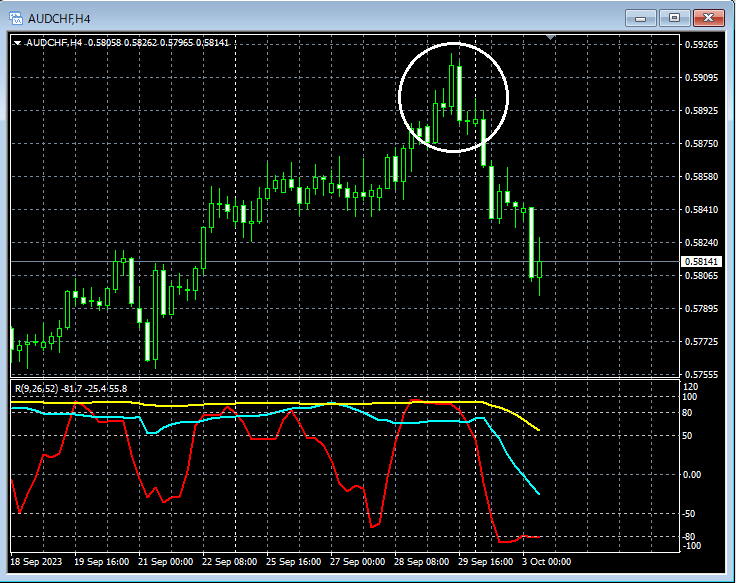Click the 0.57725 price scale label
The height and width of the screenshot is (583, 737).
point(701,341)
